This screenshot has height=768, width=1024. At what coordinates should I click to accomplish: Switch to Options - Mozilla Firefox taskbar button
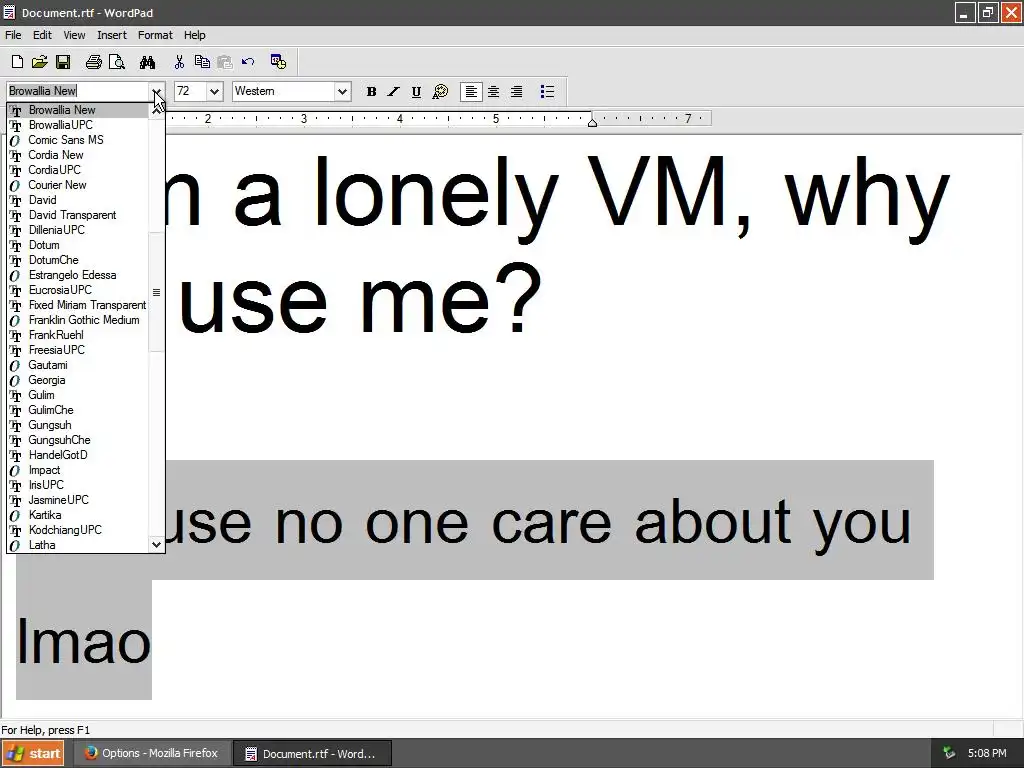point(152,754)
